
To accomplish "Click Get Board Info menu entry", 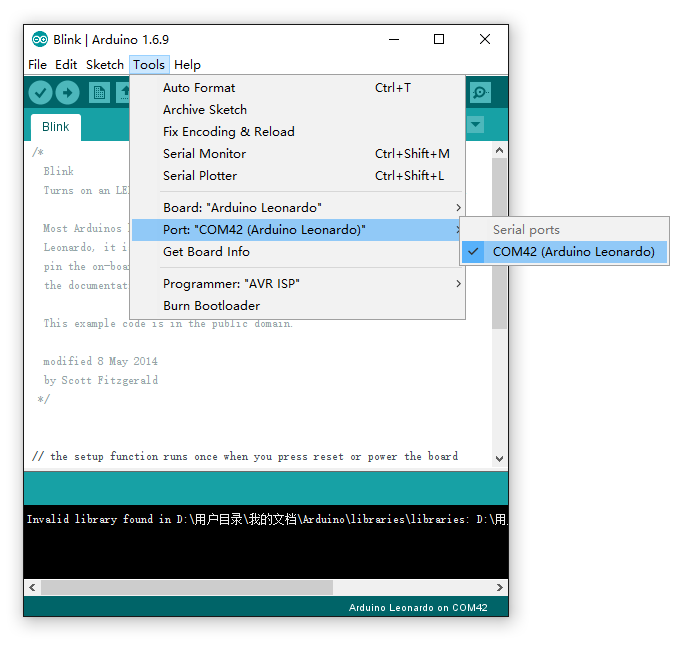I will [x=298, y=252].
